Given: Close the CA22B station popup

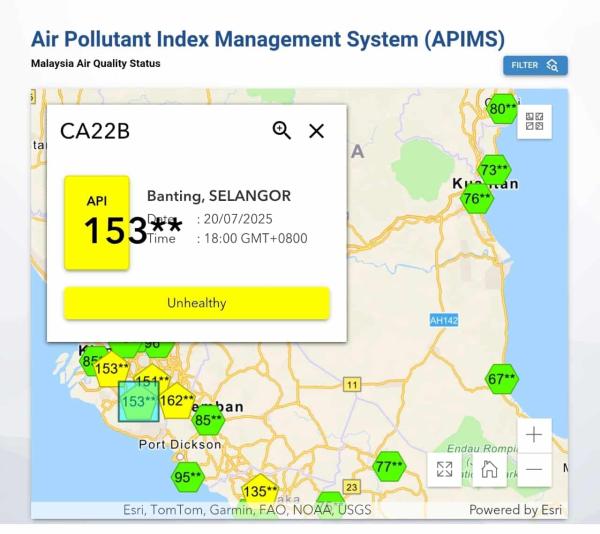Looking at the screenshot, I should (316, 131).
